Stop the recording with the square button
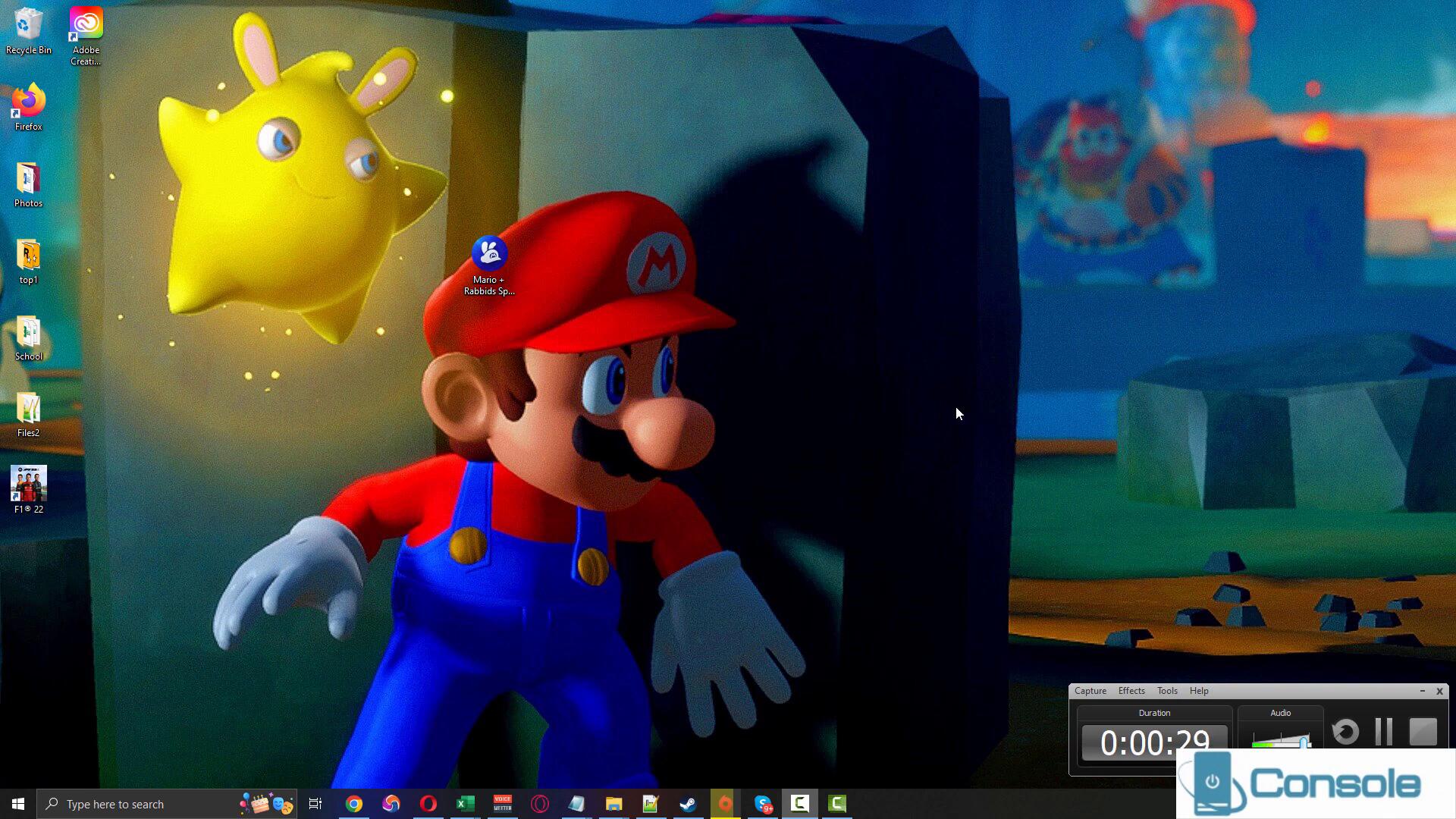The image size is (1456, 819). 1423,732
